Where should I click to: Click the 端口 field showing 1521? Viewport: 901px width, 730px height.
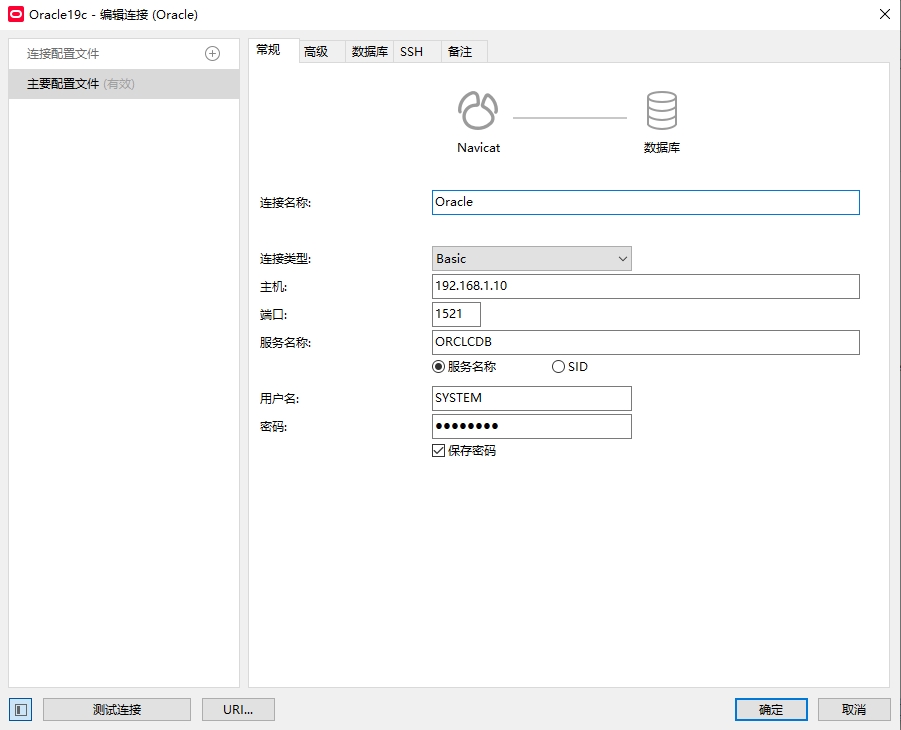456,314
